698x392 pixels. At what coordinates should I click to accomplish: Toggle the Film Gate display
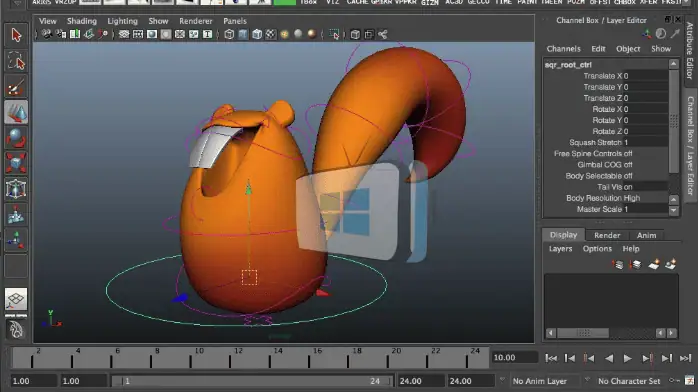[x=138, y=34]
